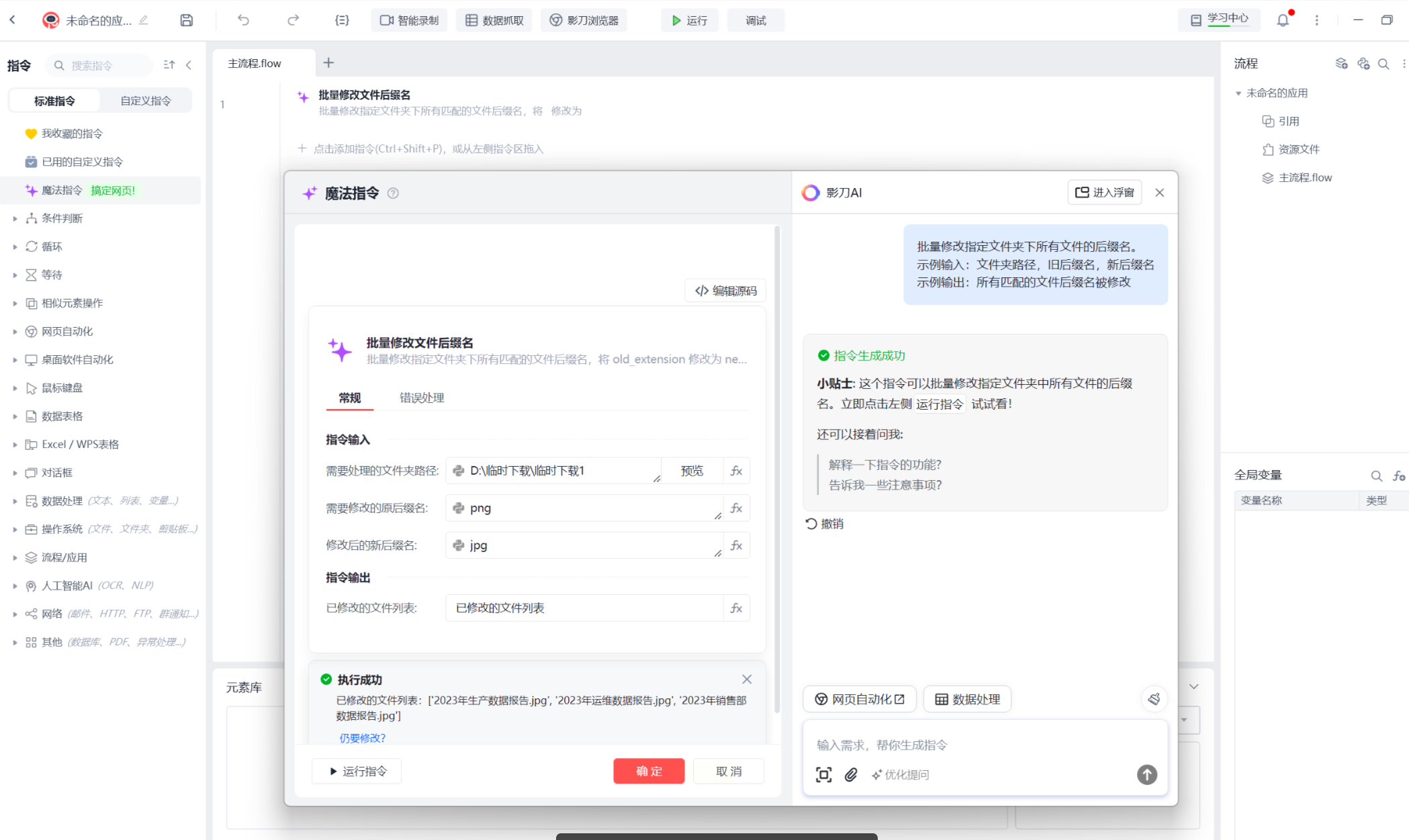The image size is (1409, 840).
Task: Click the screenshot capture icon in chat box
Action: click(823, 775)
